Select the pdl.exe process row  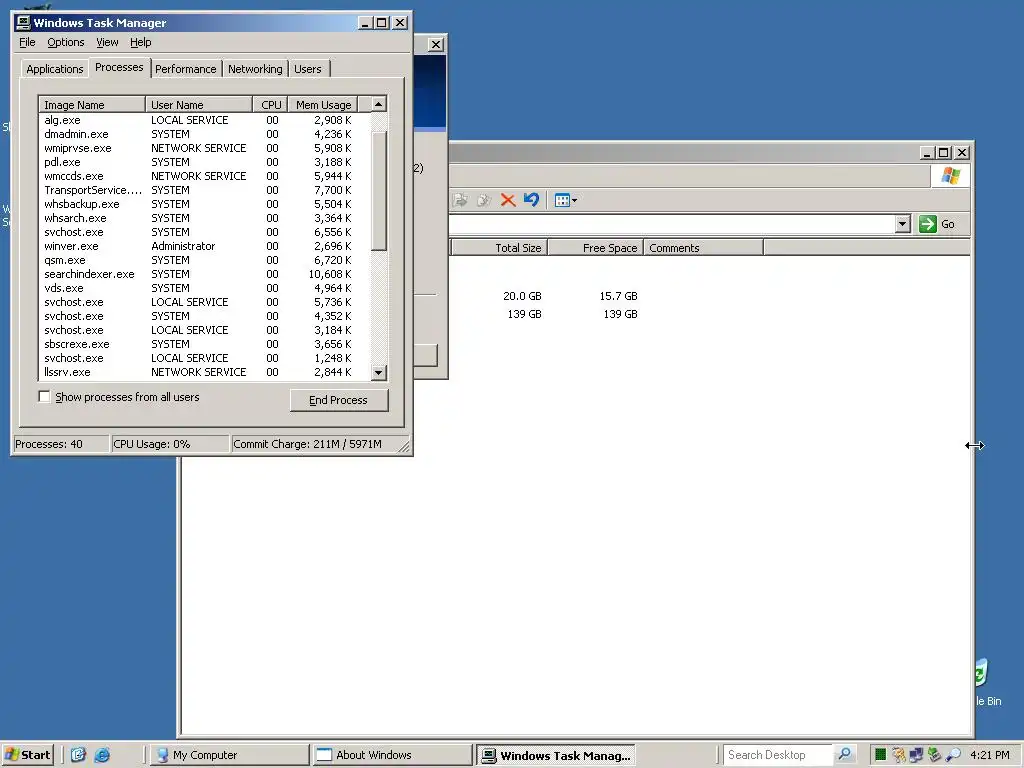[204, 162]
